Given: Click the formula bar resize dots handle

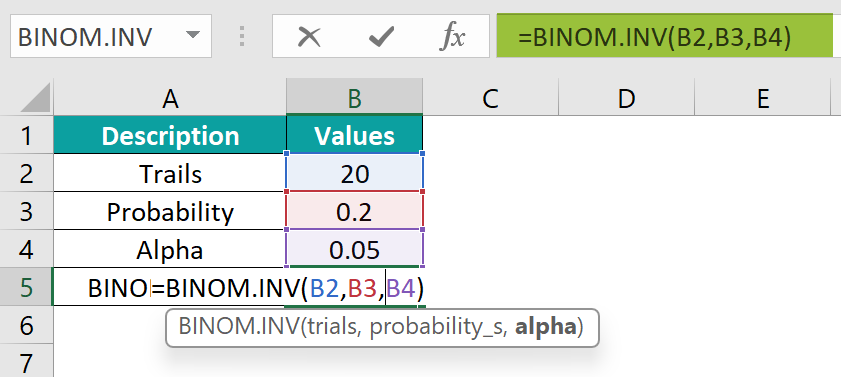Looking at the screenshot, I should [x=242, y=36].
